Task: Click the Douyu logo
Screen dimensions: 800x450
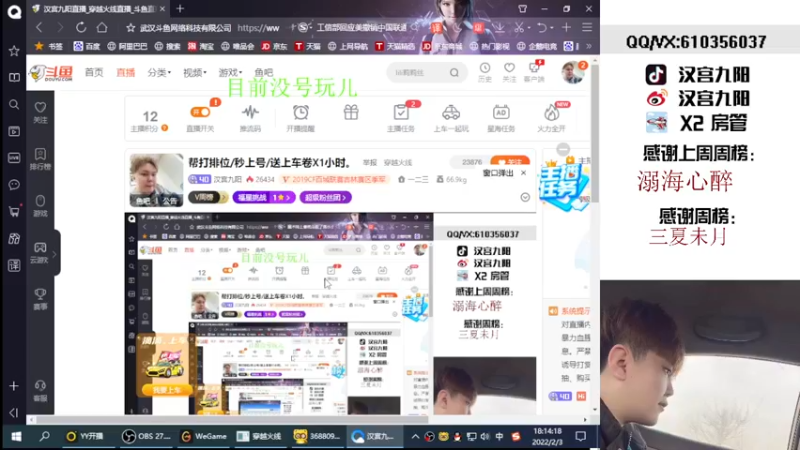Action: (51, 73)
